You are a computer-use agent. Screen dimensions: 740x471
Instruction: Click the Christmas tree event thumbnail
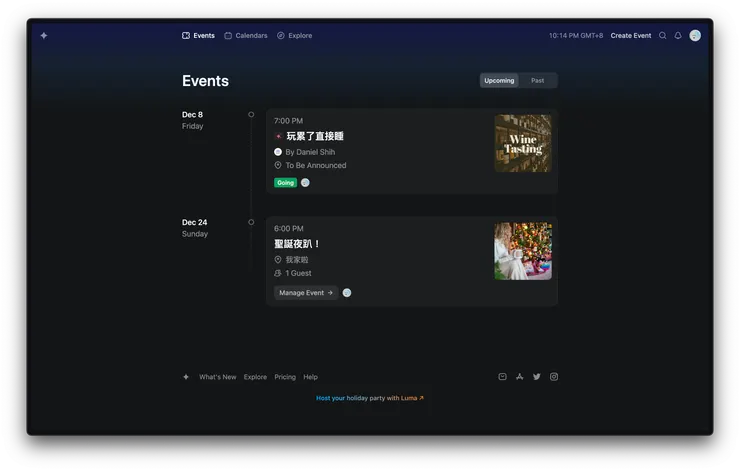point(523,251)
